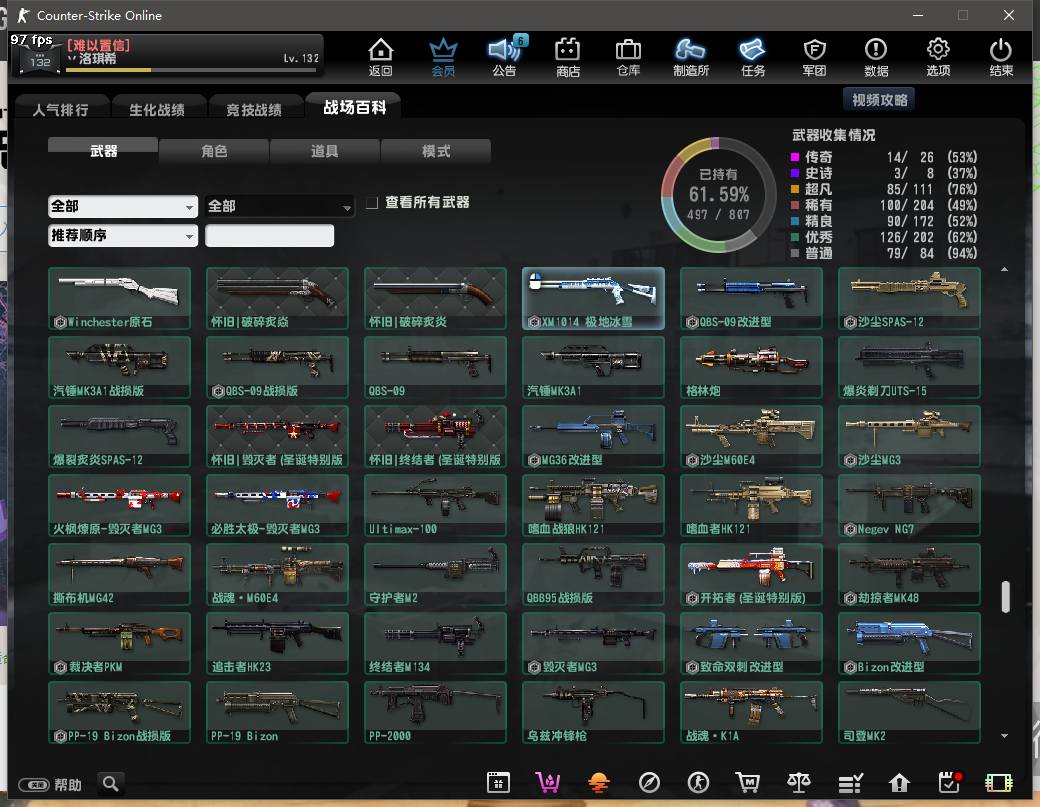This screenshot has height=807, width=1040.
Task: Select the QBS-09改进型 weapon card
Action: point(751,298)
